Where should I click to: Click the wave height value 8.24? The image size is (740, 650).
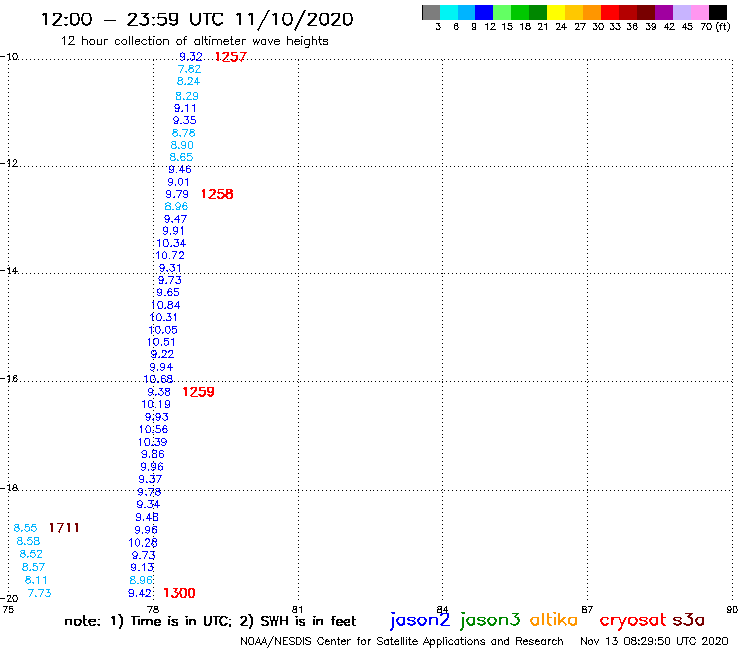(x=188, y=81)
